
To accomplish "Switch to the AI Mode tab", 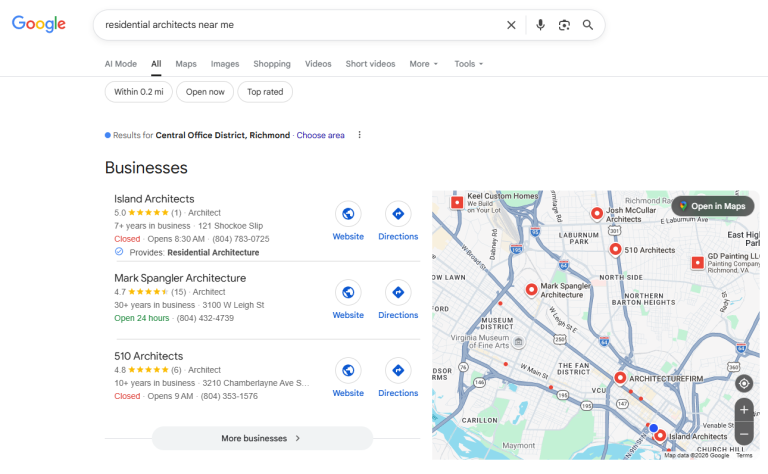I will [x=121, y=64].
